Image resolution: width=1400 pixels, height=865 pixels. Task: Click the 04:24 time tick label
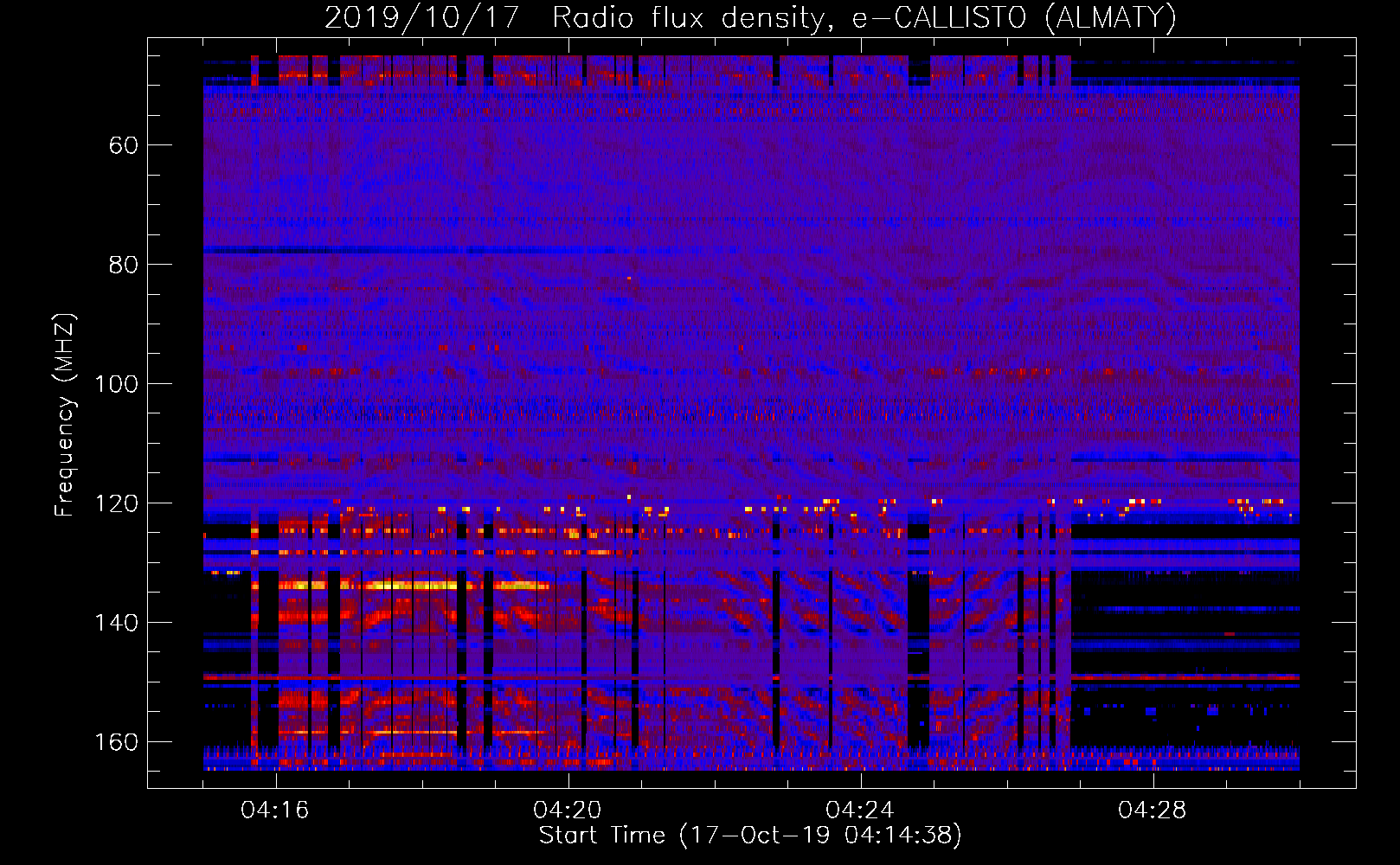coord(860,811)
